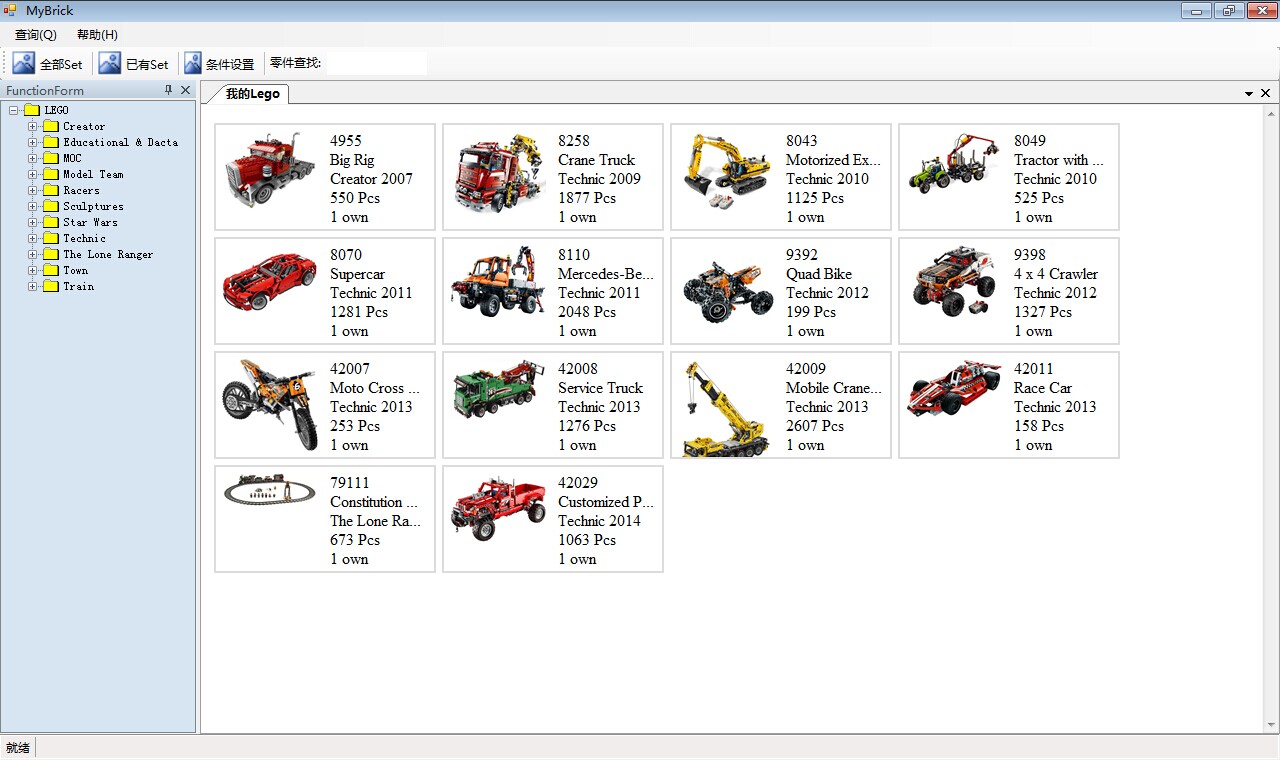Click the 'Creator 2007' text
The height and width of the screenshot is (760, 1280).
[371, 179]
